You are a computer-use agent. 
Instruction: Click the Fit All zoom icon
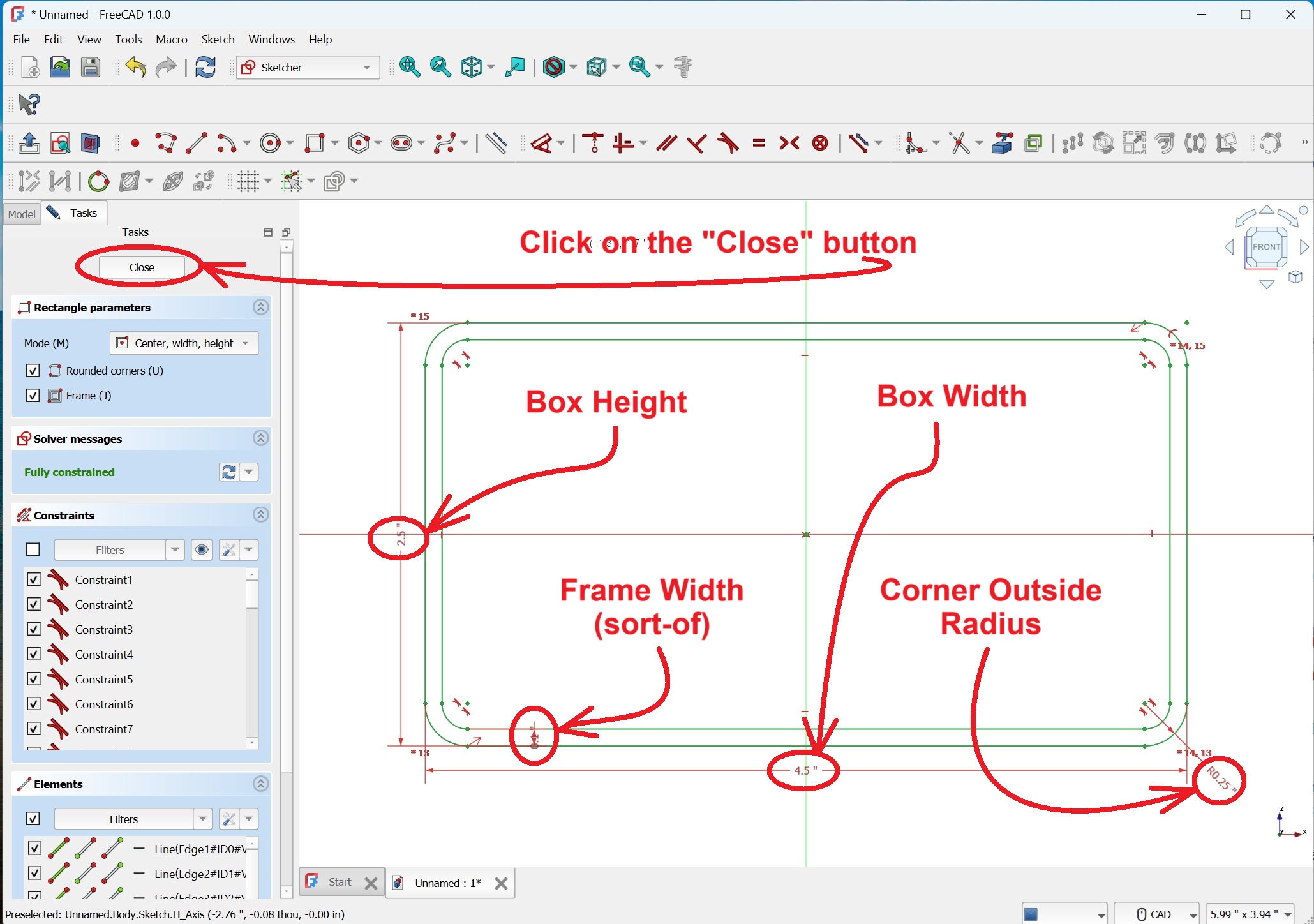pos(409,67)
